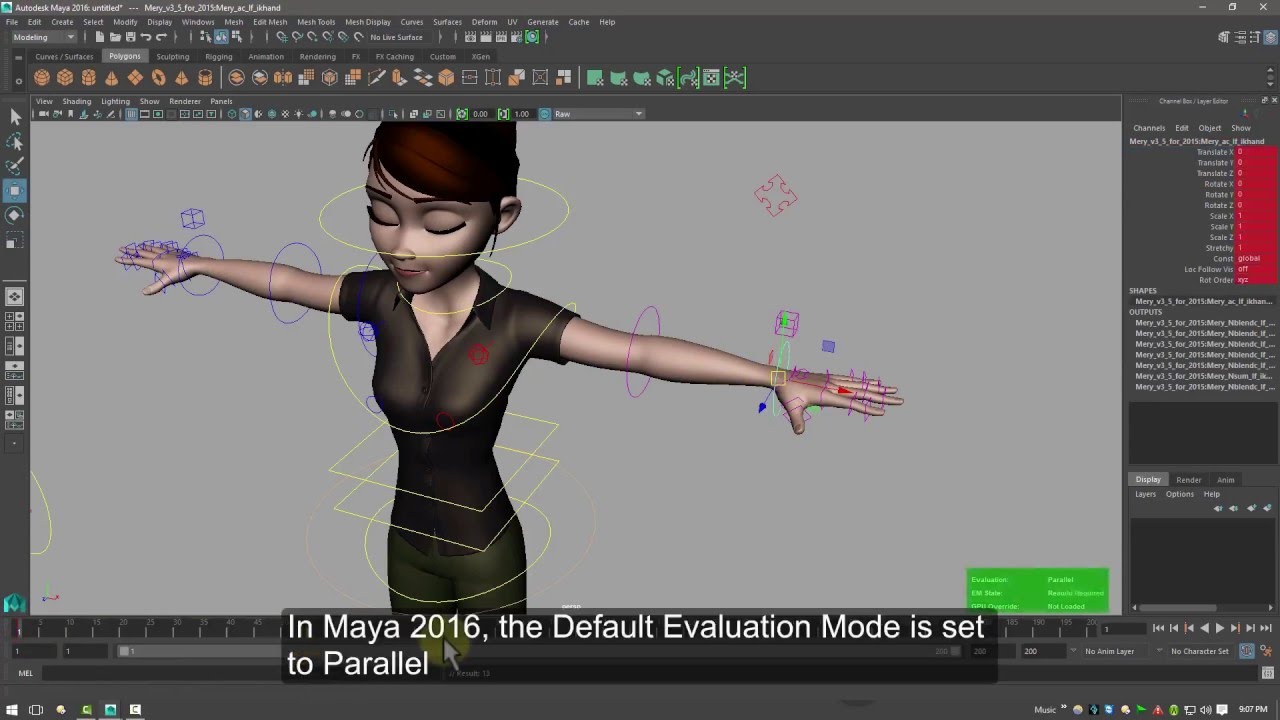
Task: Open the shelf tab selector icon
Action: (20, 57)
